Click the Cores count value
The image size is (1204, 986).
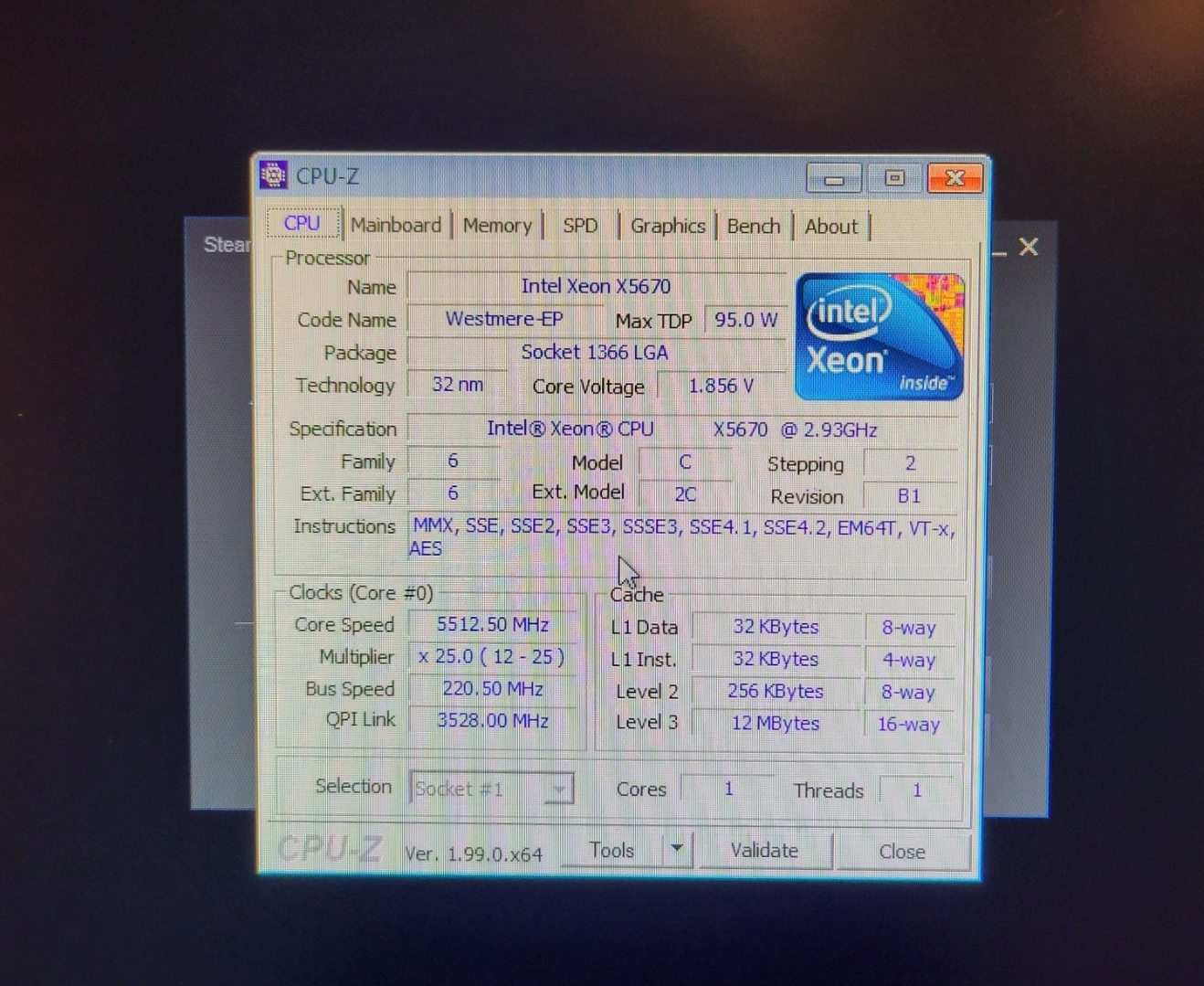click(728, 789)
